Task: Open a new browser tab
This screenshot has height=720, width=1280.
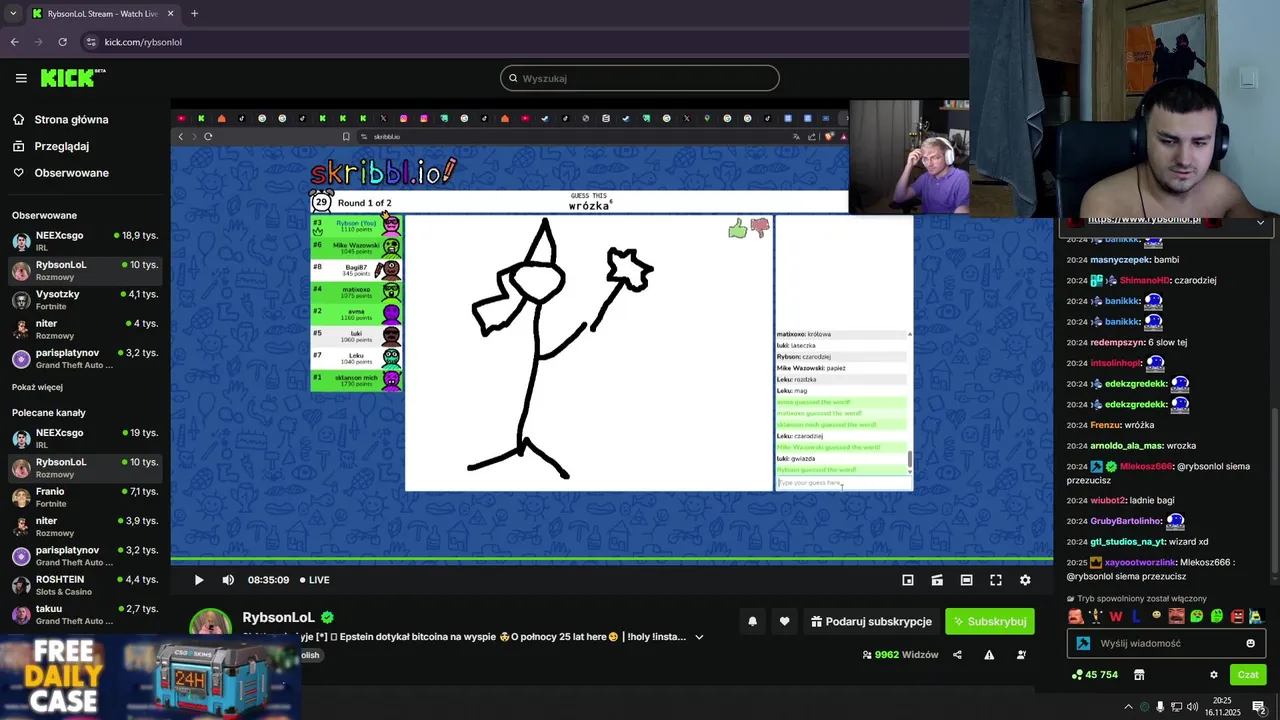Action: [194, 14]
